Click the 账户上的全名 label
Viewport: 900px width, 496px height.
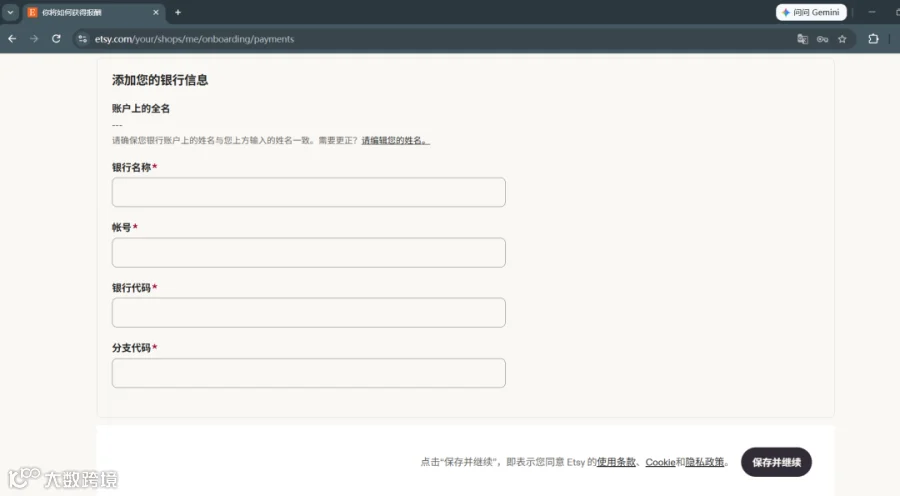[x=141, y=108]
